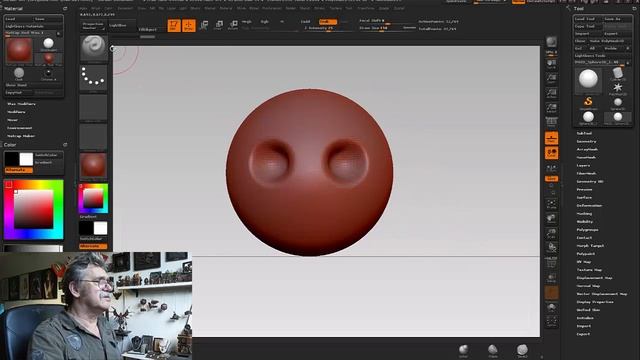Enable Rgb paint mode
The image size is (640, 360).
point(264,22)
